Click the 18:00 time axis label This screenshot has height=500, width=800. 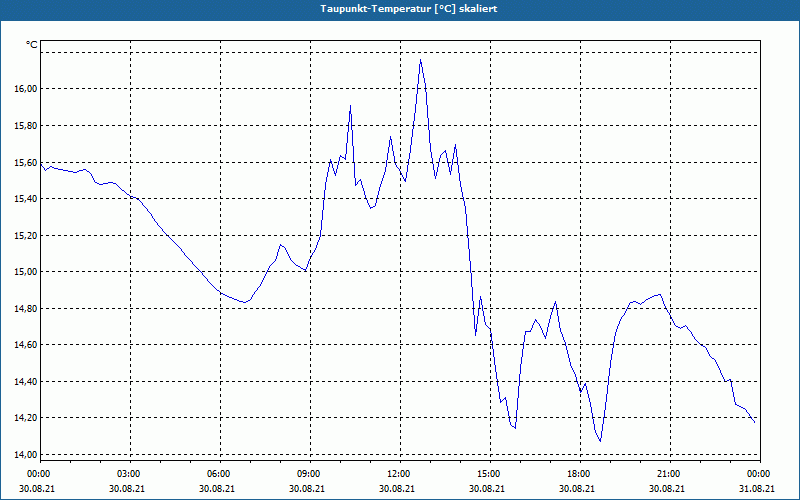click(580, 474)
